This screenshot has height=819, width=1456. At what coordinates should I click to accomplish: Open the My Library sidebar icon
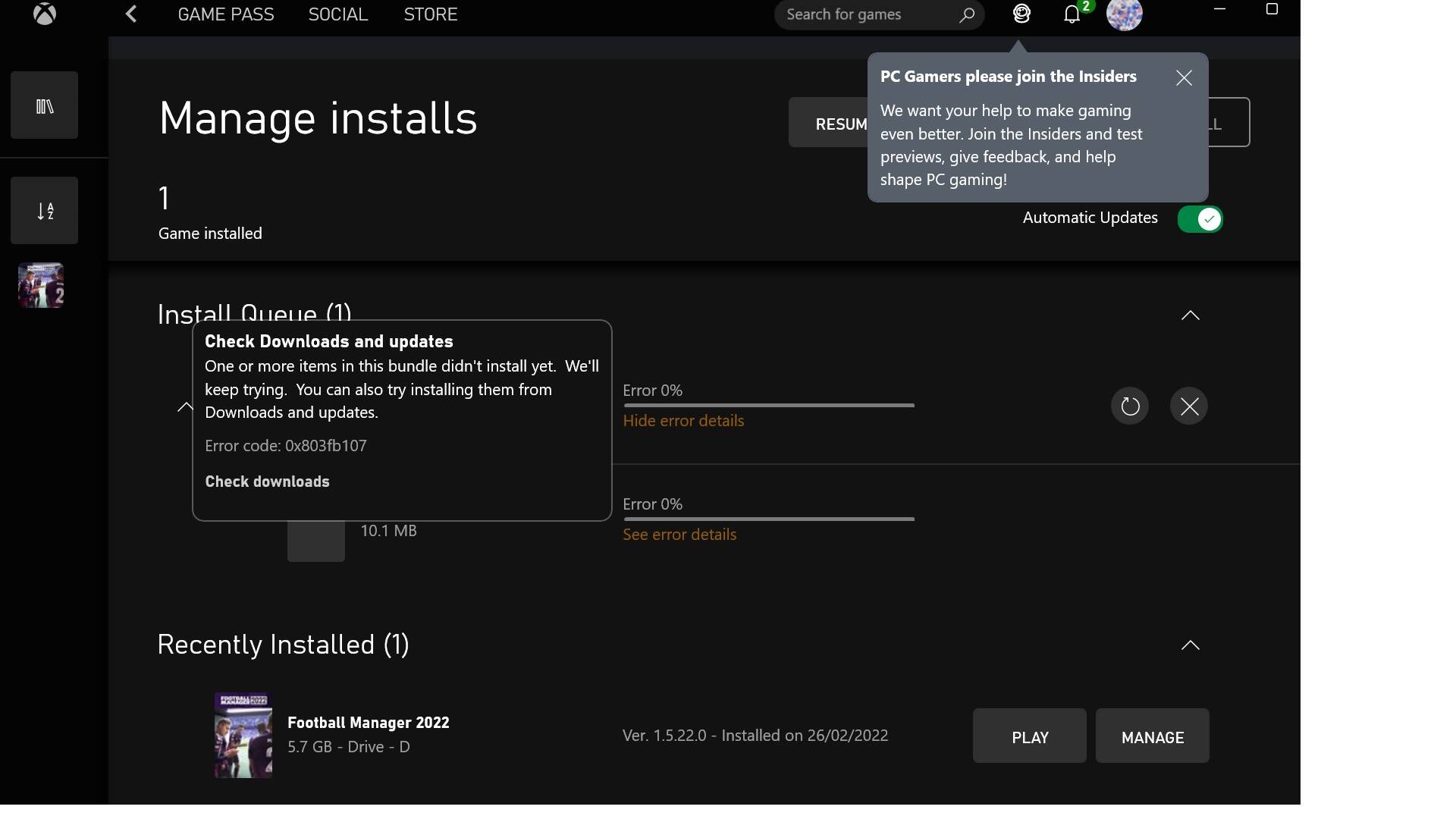click(x=44, y=105)
